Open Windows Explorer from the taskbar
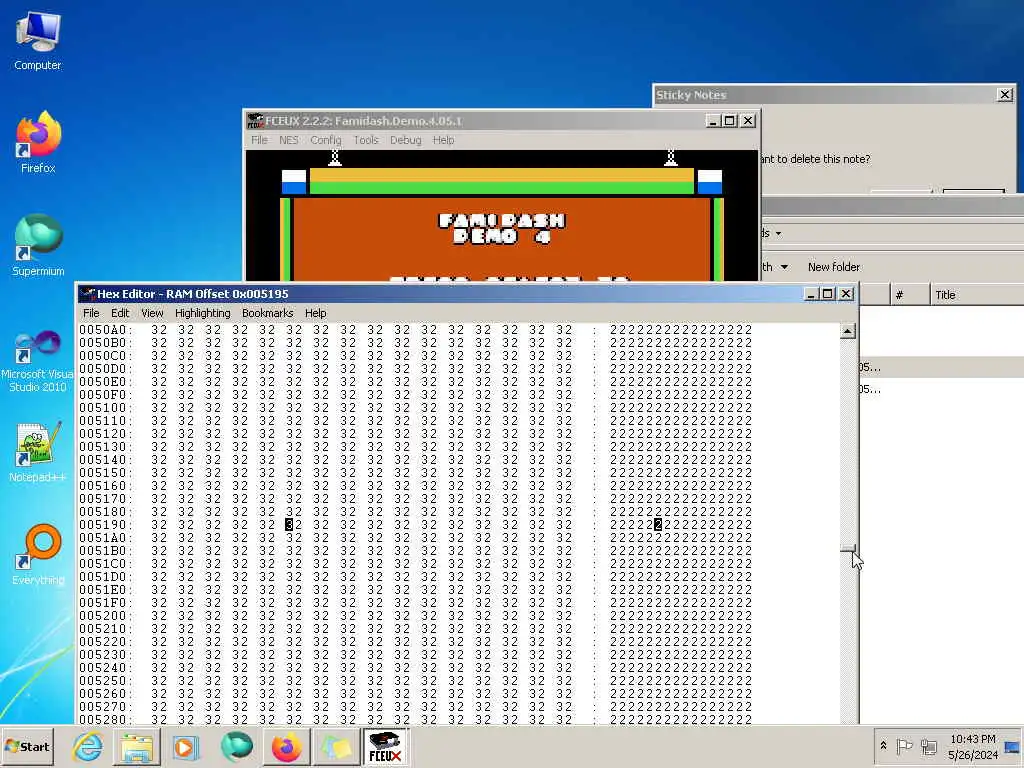The width and height of the screenshot is (1024, 768). tap(136, 746)
